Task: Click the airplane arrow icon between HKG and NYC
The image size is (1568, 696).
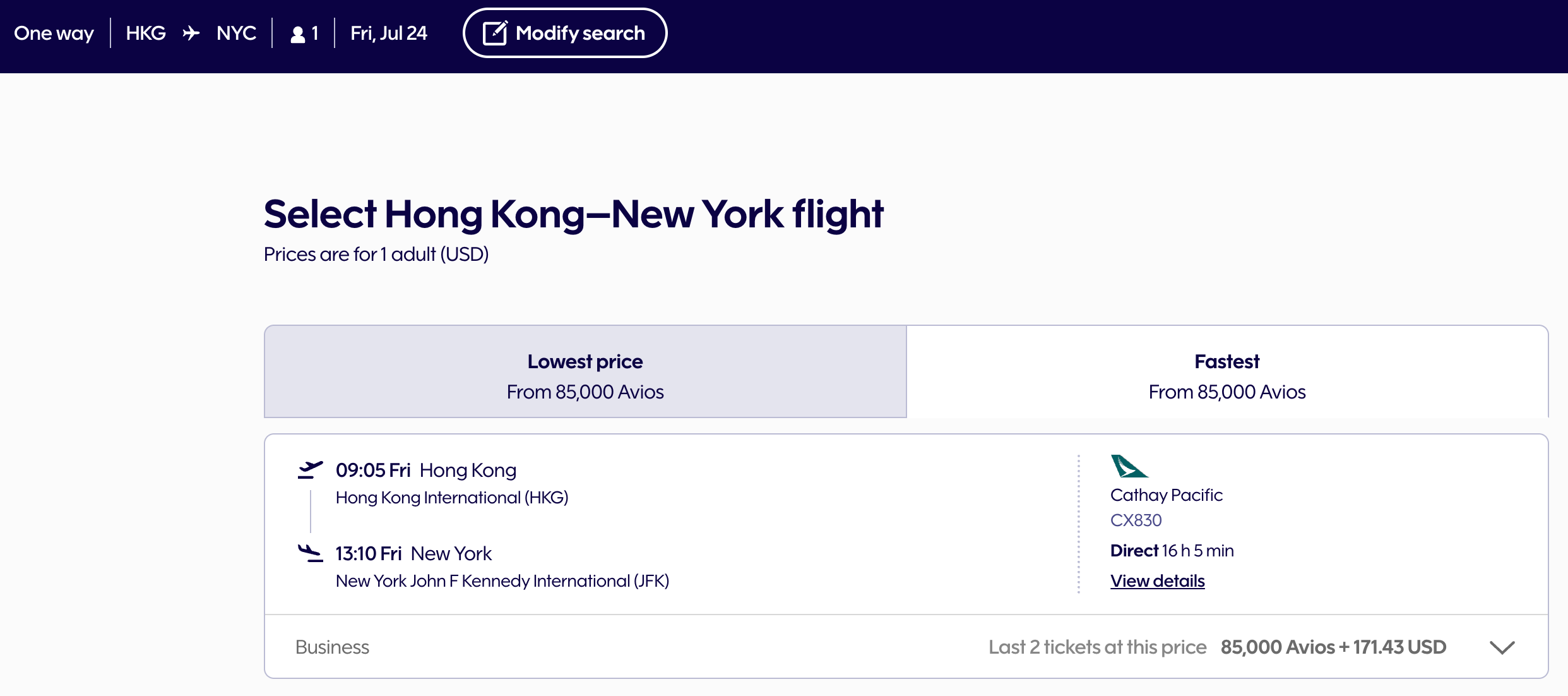Action: click(191, 33)
